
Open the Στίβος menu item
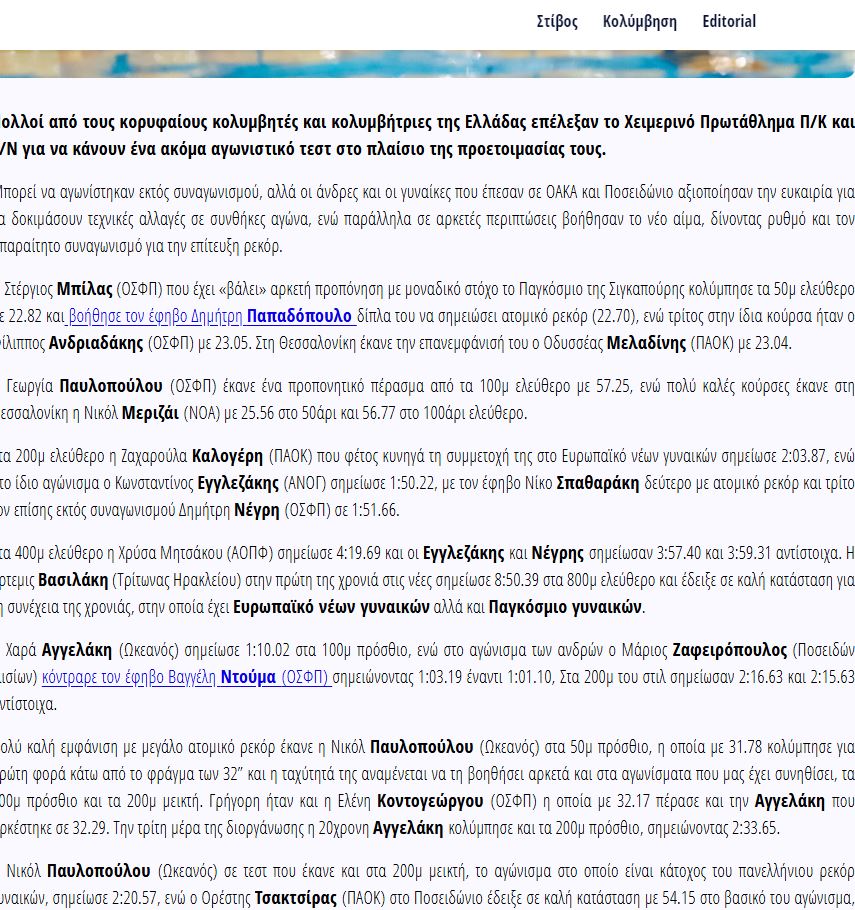tap(557, 21)
